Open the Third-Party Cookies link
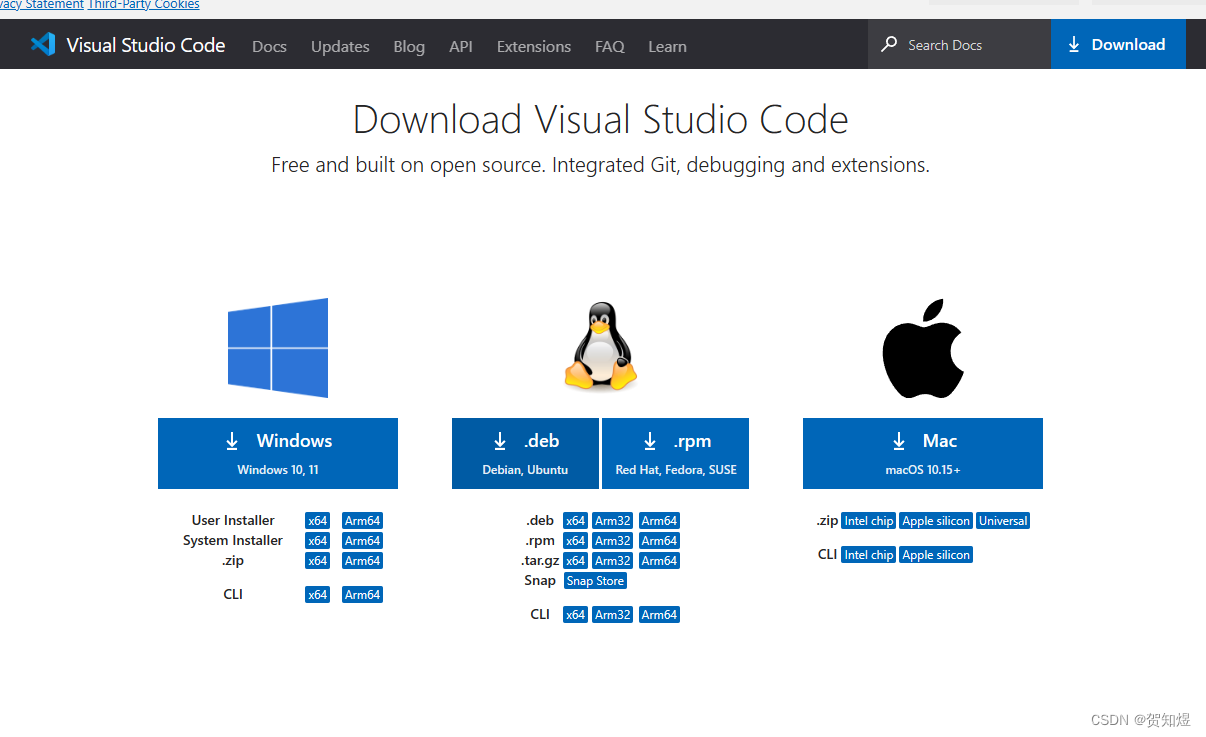Screen dimensions: 1206x737 point(144,5)
